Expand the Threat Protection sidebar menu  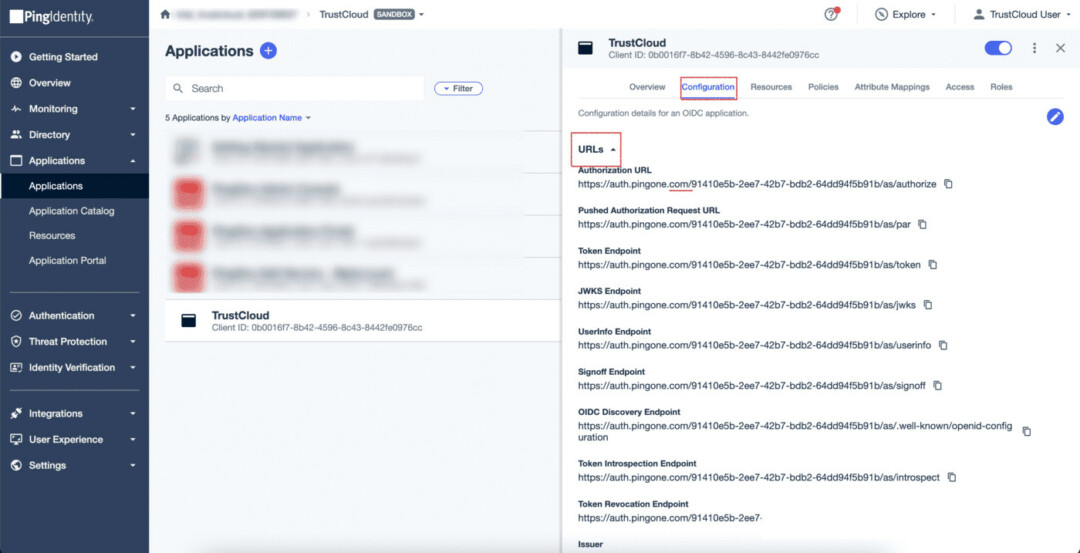click(133, 342)
